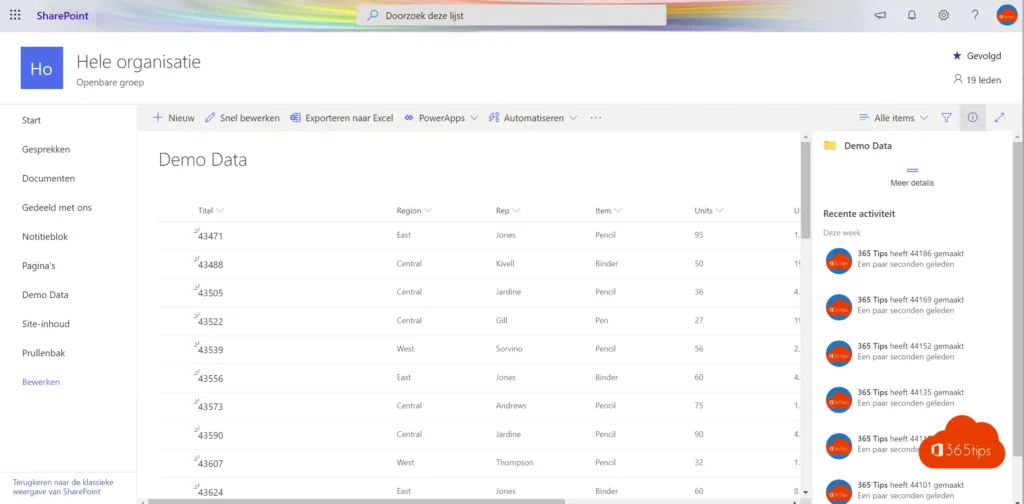Click Nieuw to add item

point(174,118)
